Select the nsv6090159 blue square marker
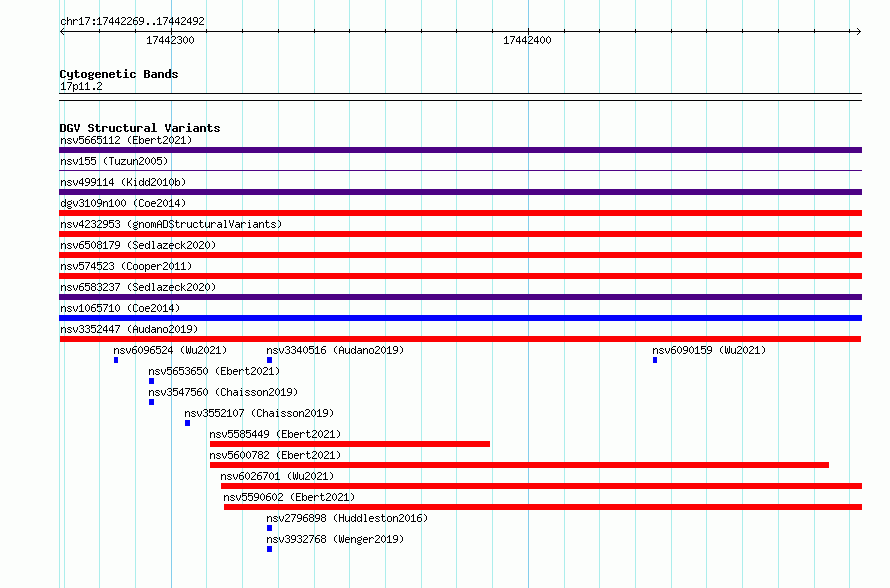The height and width of the screenshot is (588, 890). tap(655, 360)
